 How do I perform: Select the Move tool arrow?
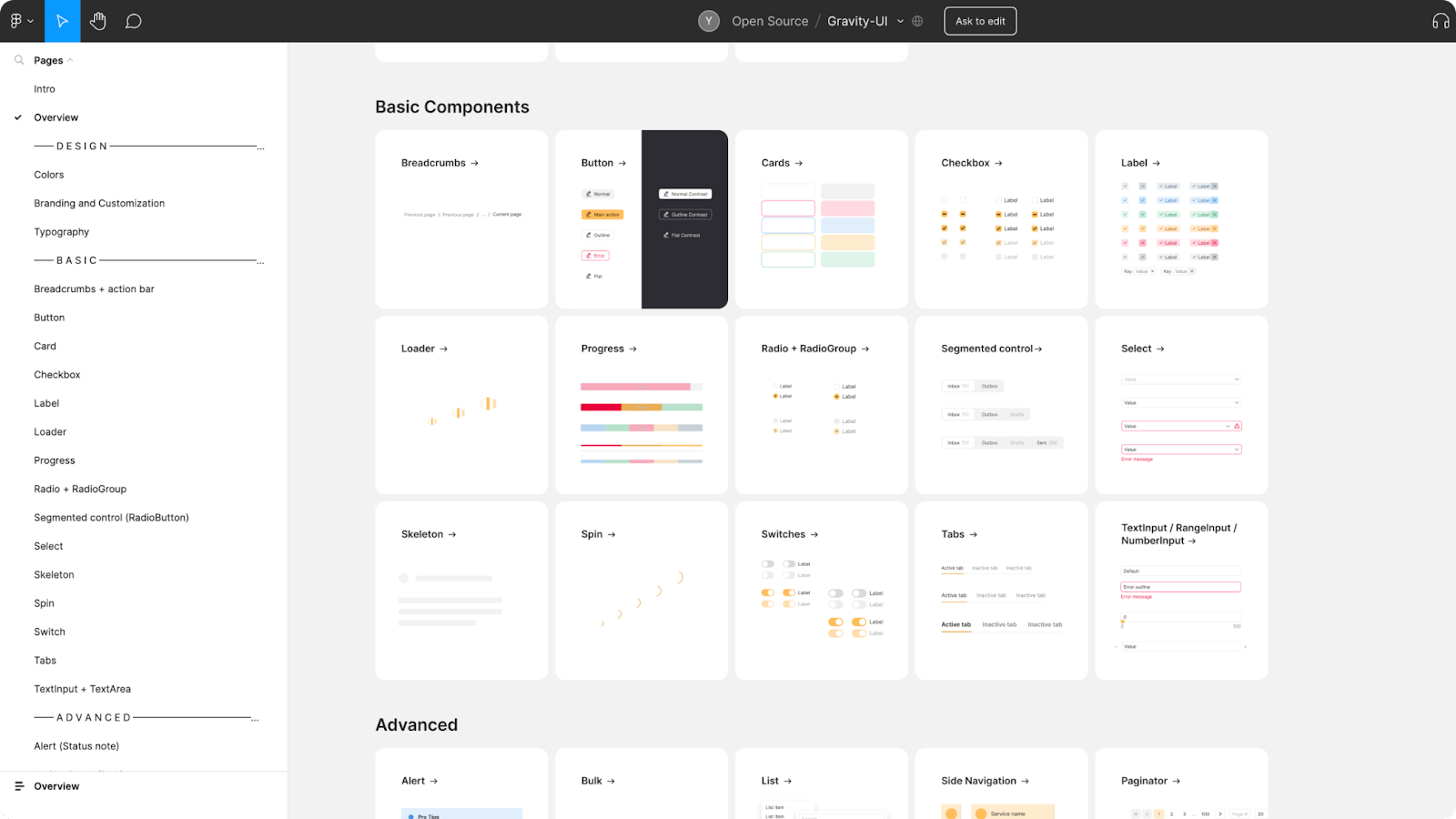tap(62, 21)
